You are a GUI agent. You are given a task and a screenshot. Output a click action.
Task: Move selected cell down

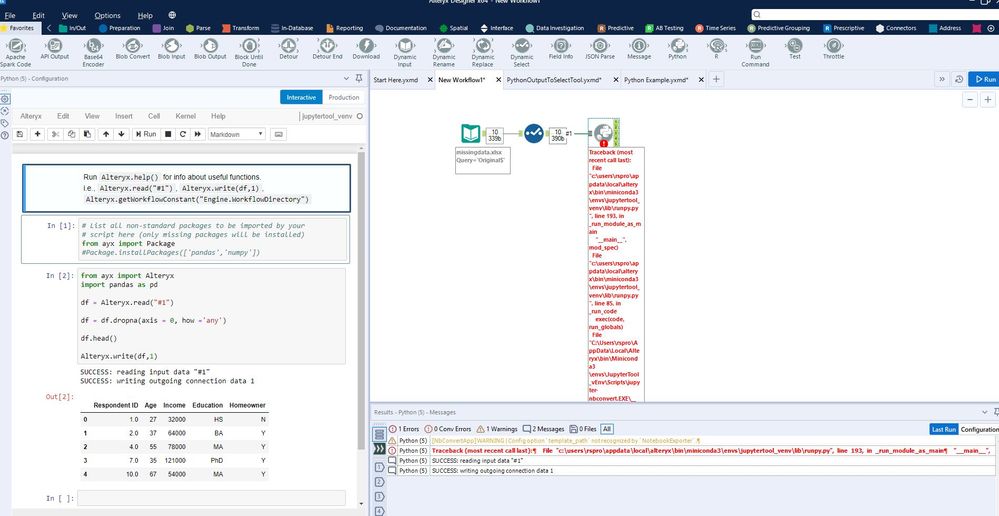tap(121, 134)
